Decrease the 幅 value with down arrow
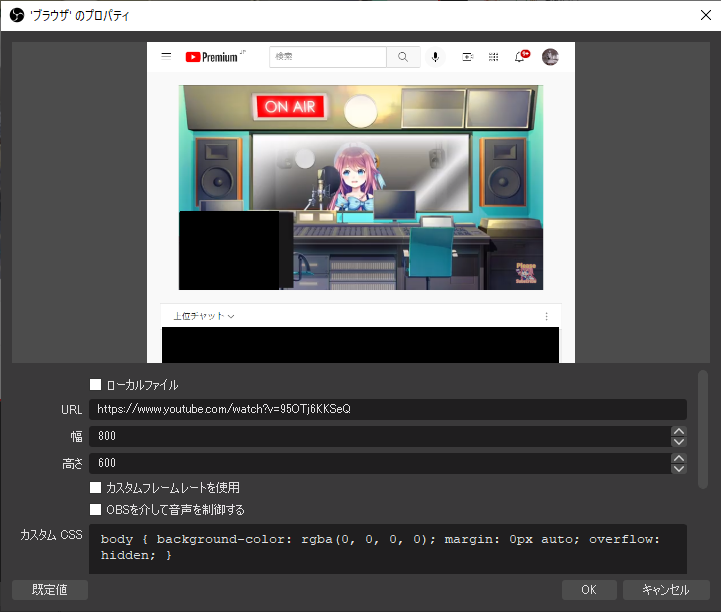This screenshot has width=721, height=612. click(x=679, y=441)
